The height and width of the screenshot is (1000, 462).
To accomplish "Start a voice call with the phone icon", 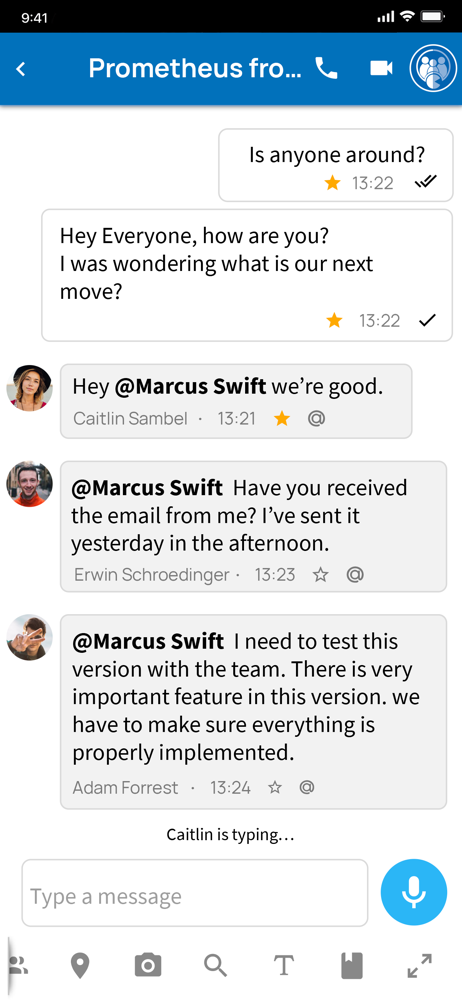I will pyautogui.click(x=327, y=68).
